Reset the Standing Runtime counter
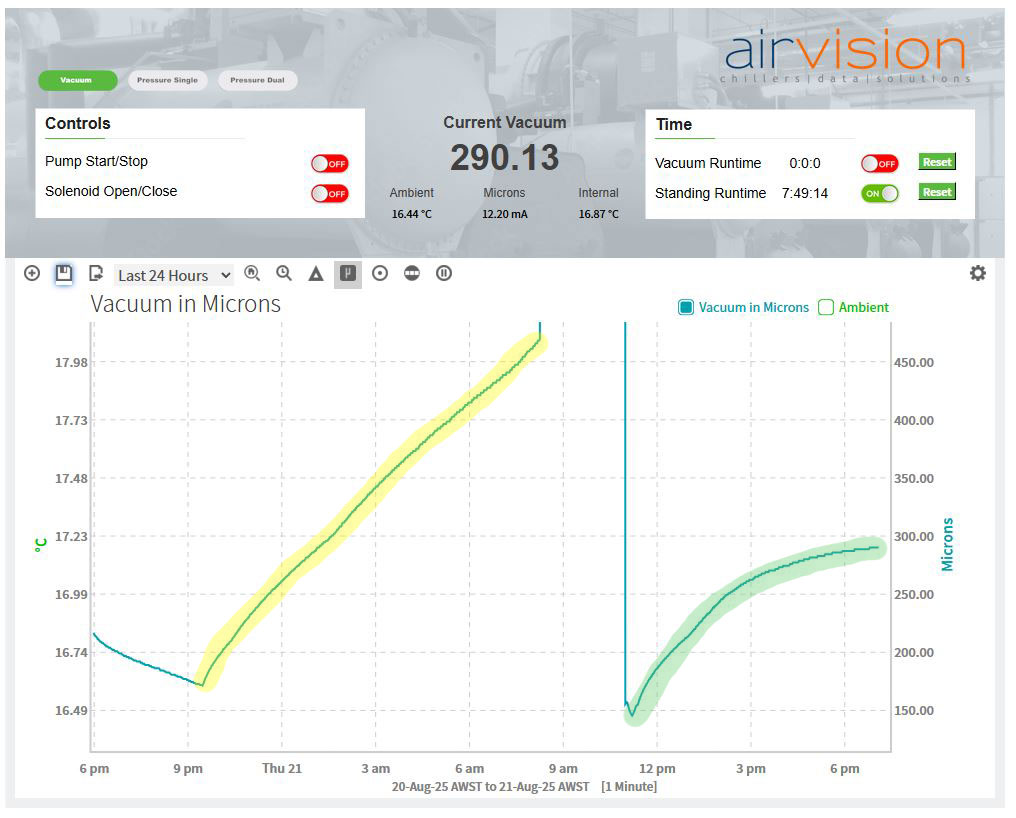 (937, 192)
